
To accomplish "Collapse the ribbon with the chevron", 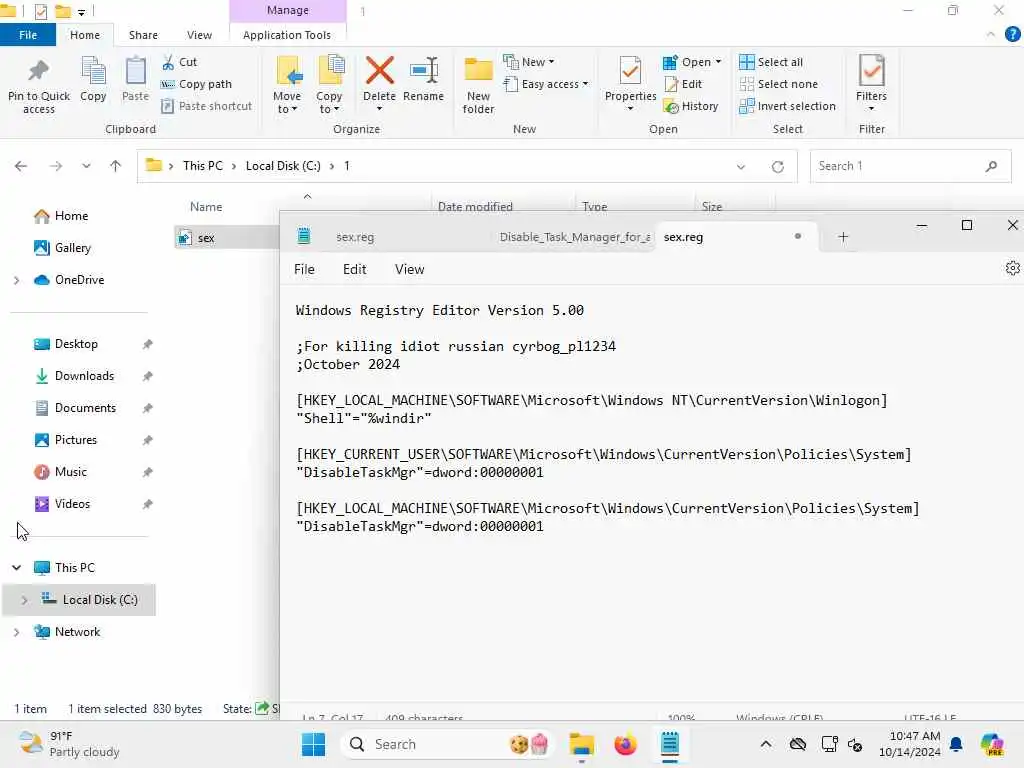I will click(x=991, y=34).
